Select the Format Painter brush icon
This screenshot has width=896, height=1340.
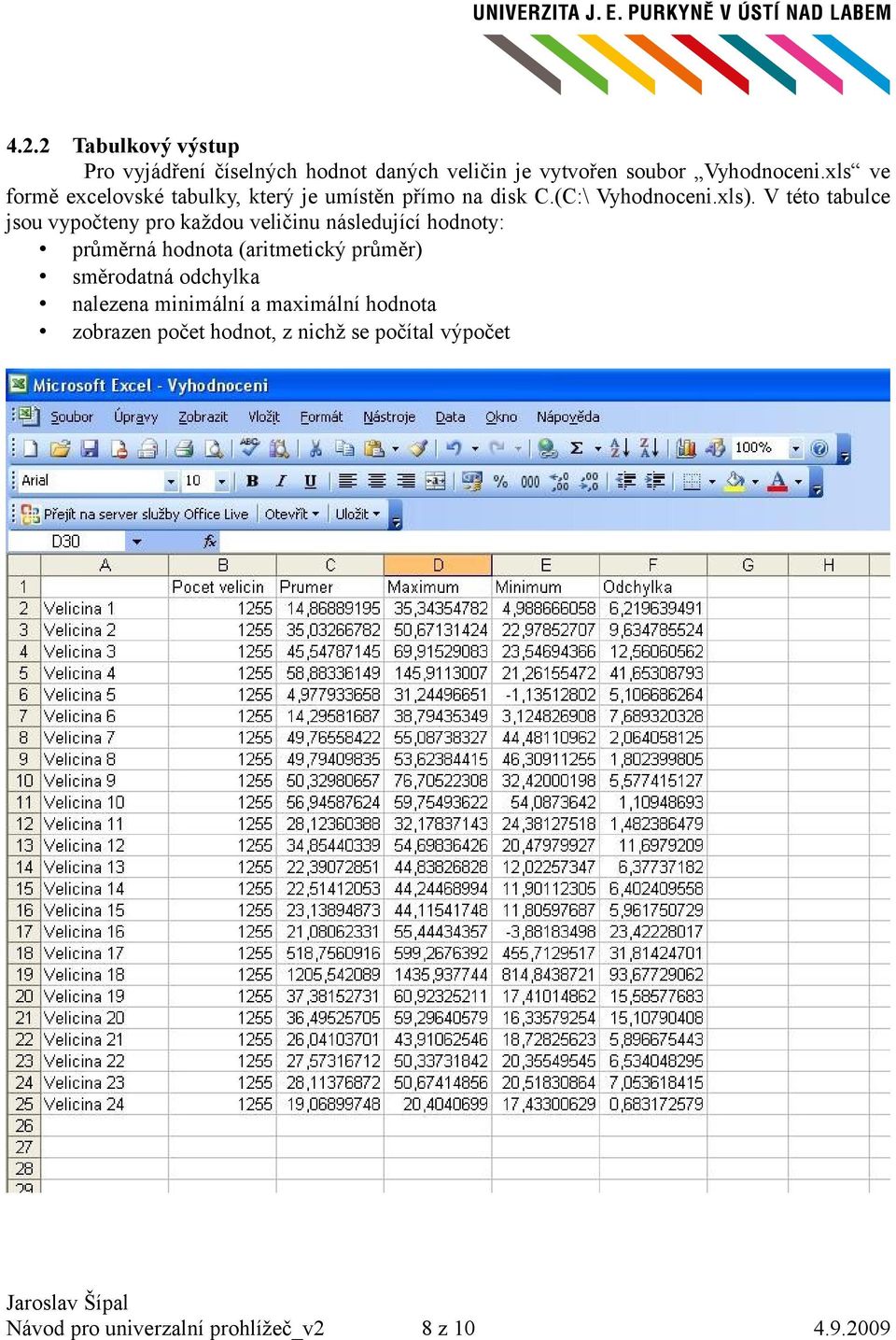click(419, 449)
